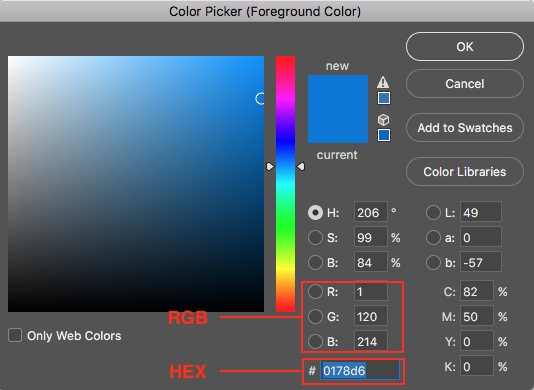
Task: Click the left hue slider arrow
Action: (x=270, y=167)
